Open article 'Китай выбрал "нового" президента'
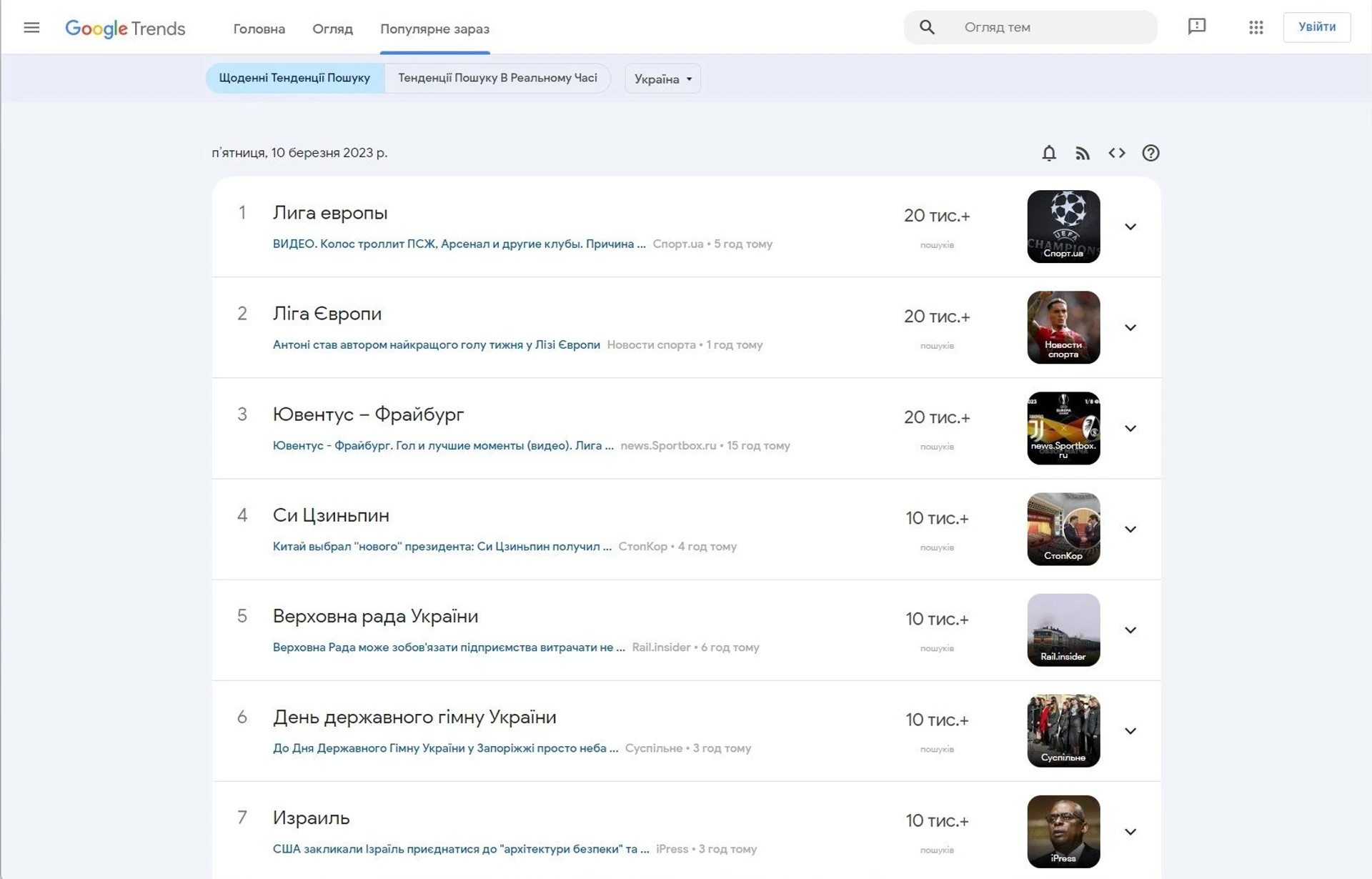Screen dimensions: 1372x879 [442, 546]
